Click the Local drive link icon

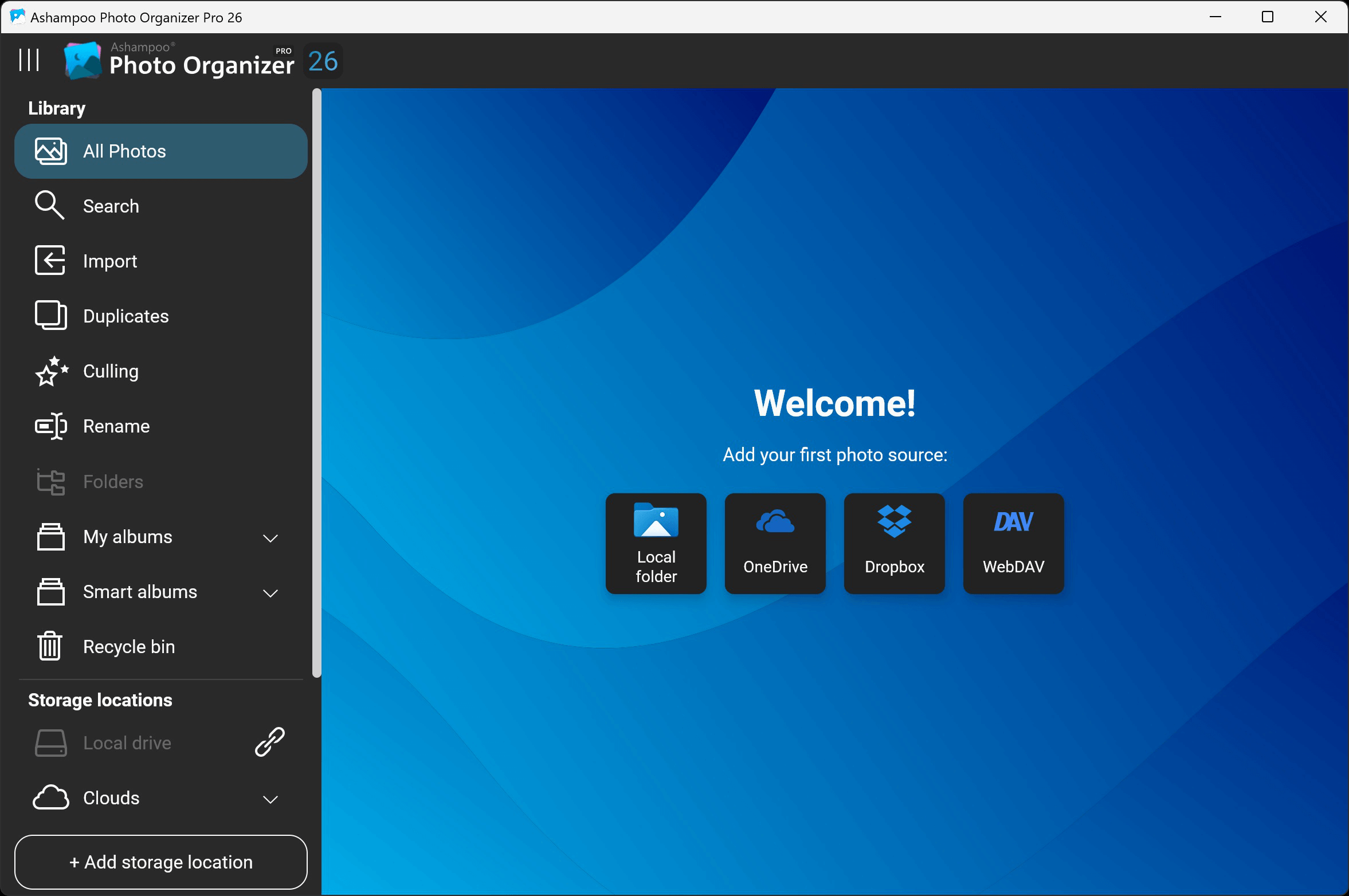[269, 741]
